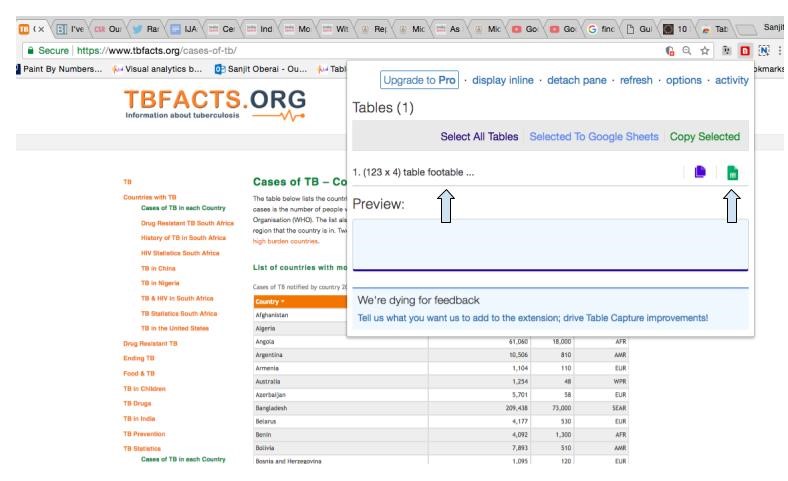Open 'Cases of TB in each Country' under Countries

coord(183,208)
